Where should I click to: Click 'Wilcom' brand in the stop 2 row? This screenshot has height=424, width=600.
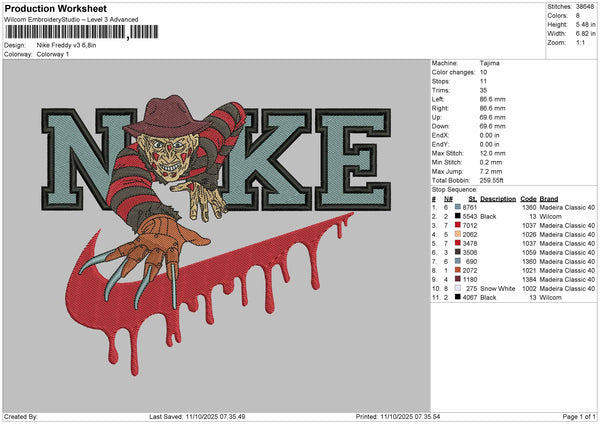pos(550,216)
